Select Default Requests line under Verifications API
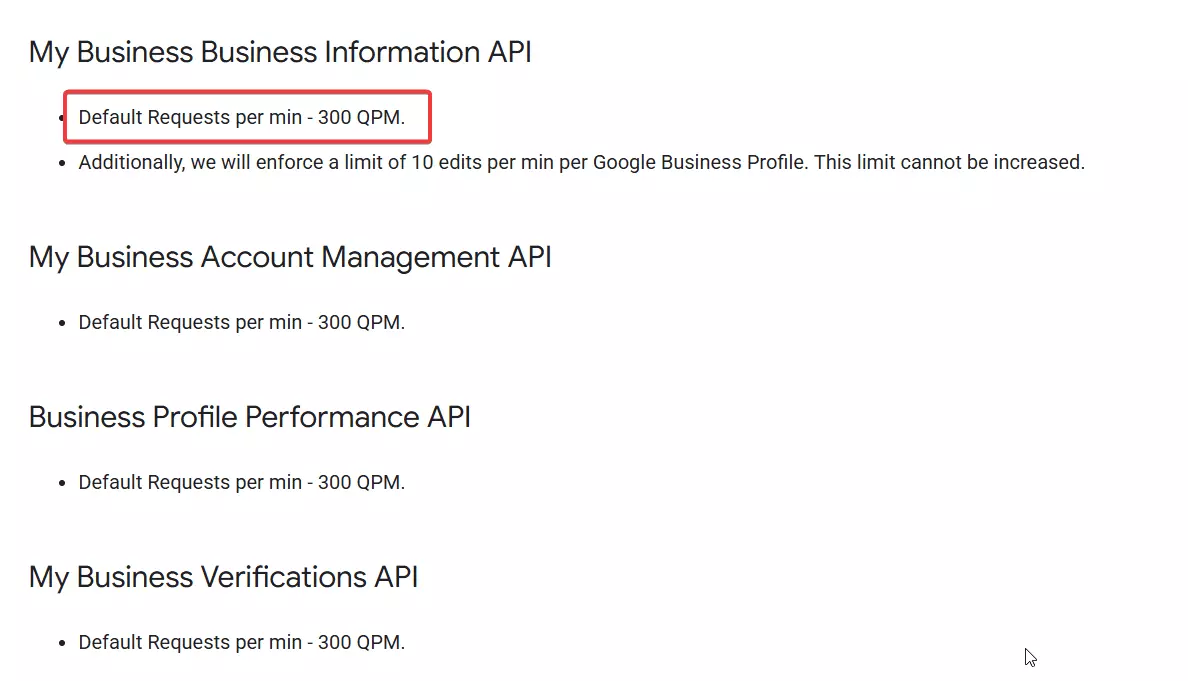 [x=241, y=643]
